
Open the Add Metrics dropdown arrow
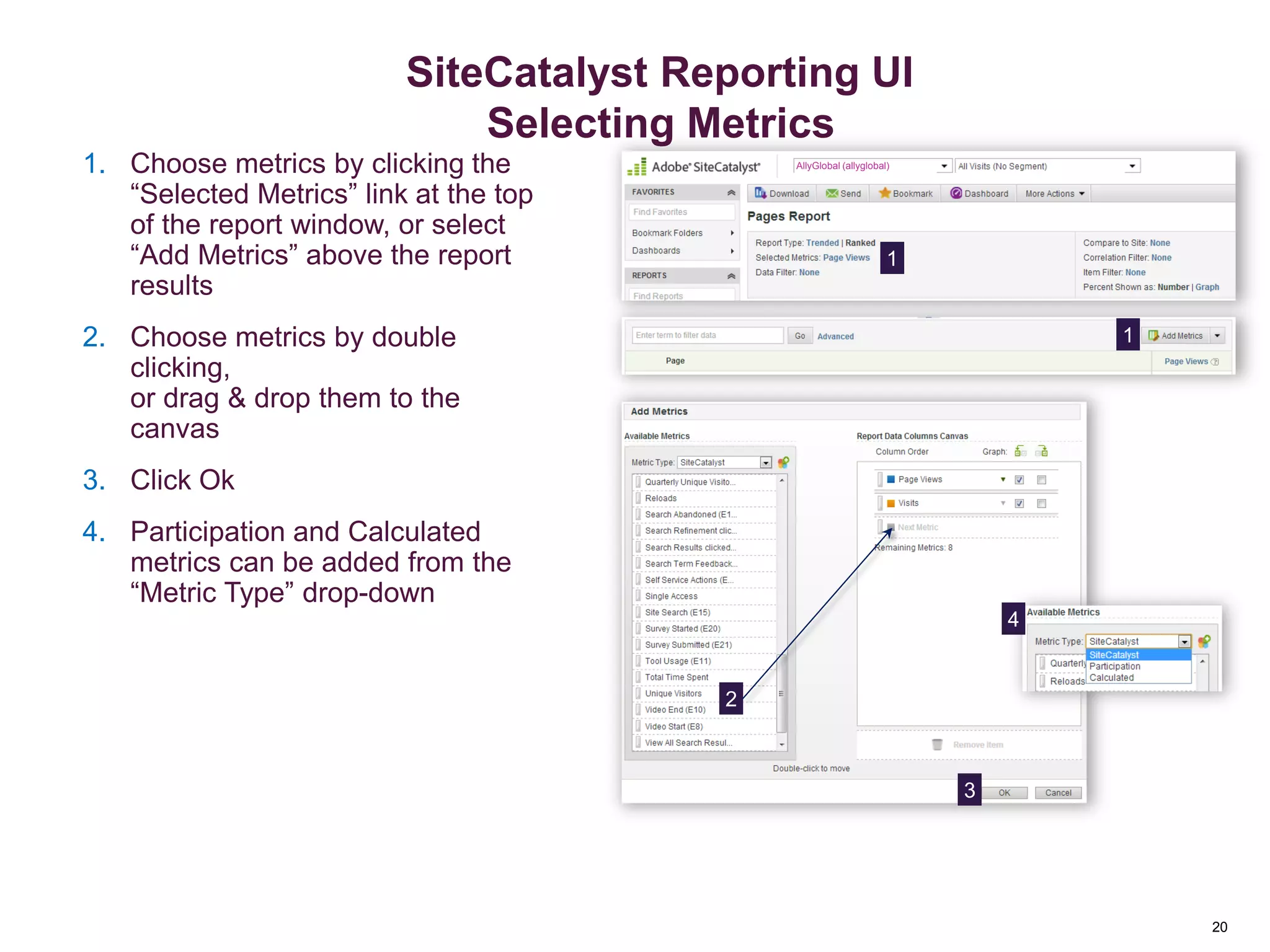click(x=1217, y=335)
